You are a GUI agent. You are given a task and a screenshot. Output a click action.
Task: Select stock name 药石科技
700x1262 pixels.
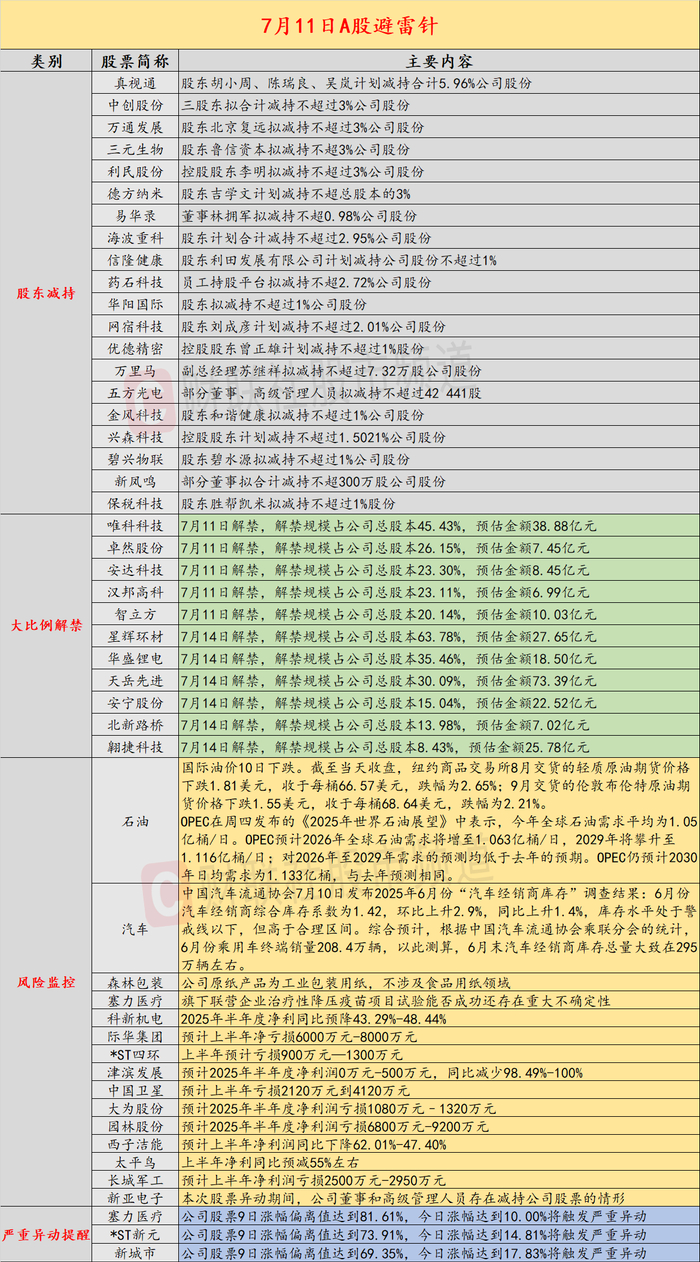tap(135, 282)
